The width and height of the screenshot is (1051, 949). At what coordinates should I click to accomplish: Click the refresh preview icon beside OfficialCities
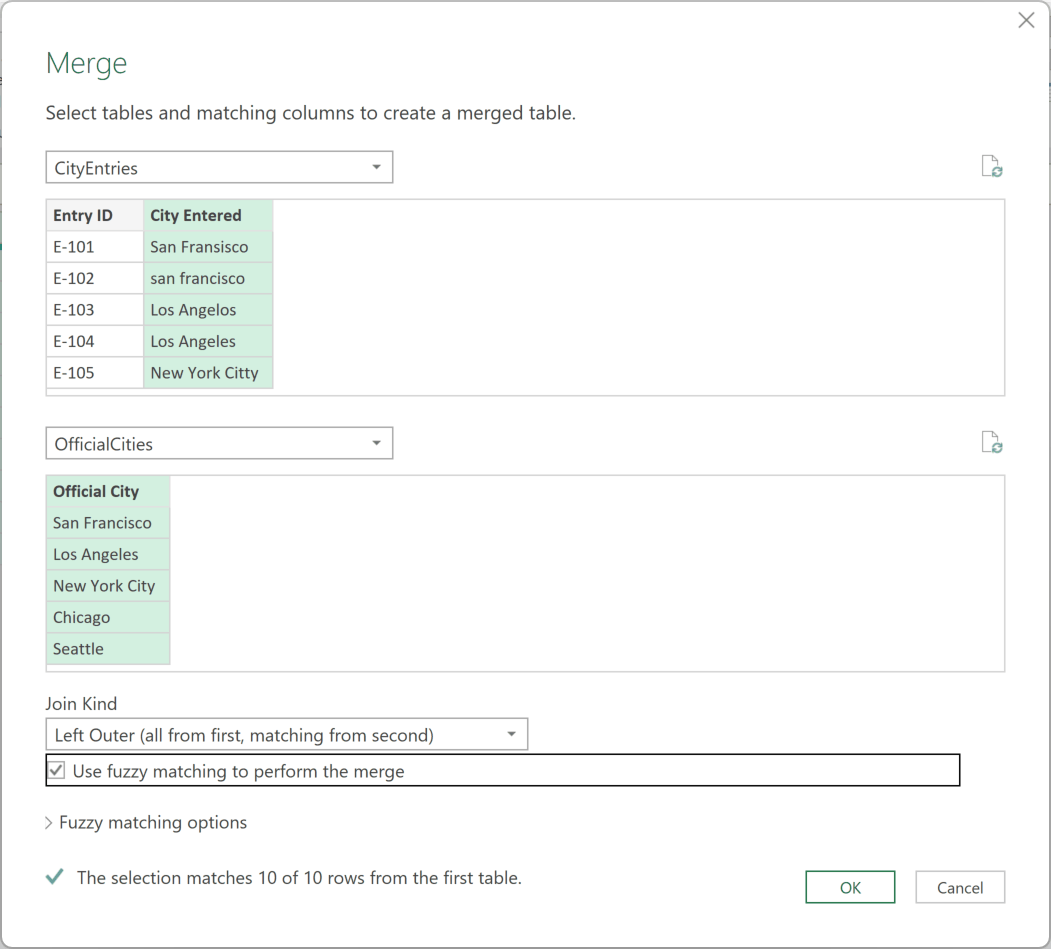click(x=991, y=442)
